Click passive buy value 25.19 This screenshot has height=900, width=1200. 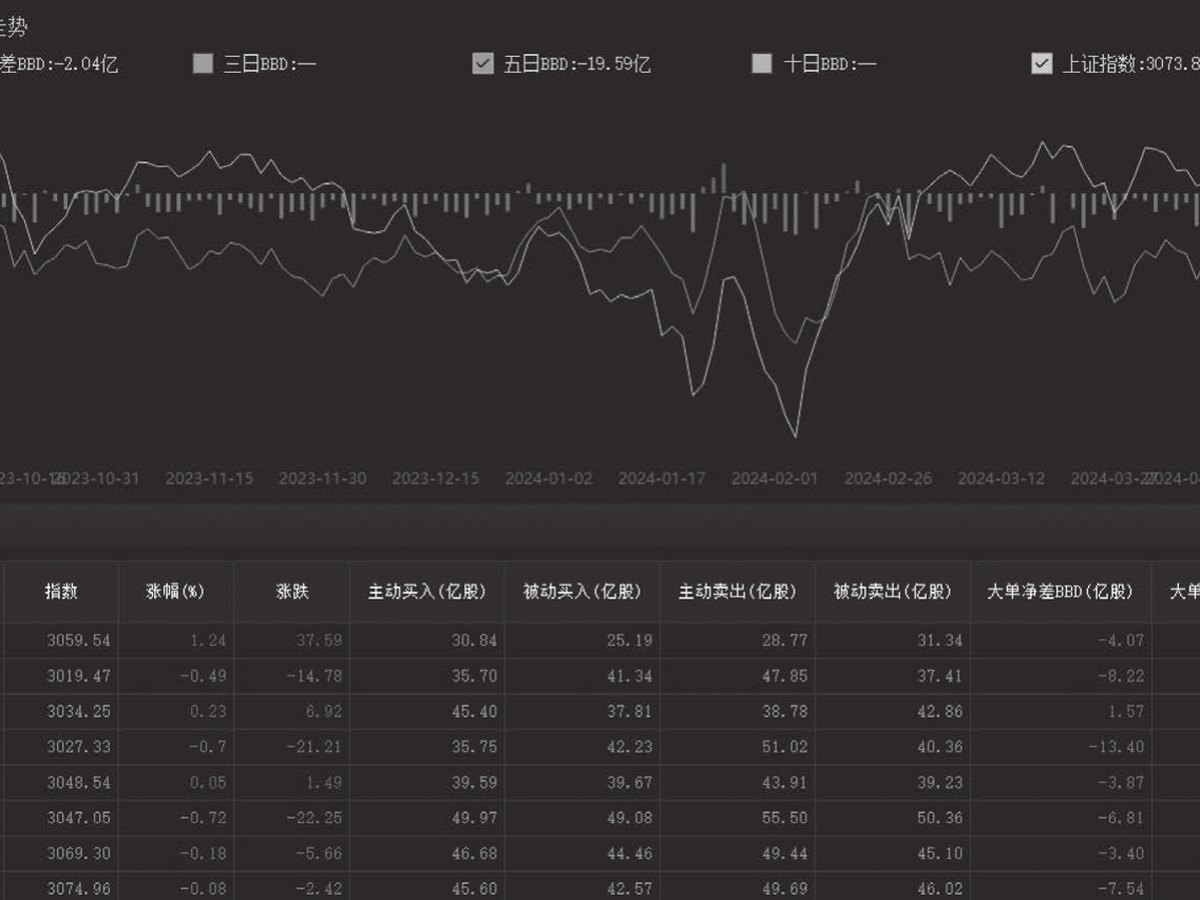(x=582, y=640)
